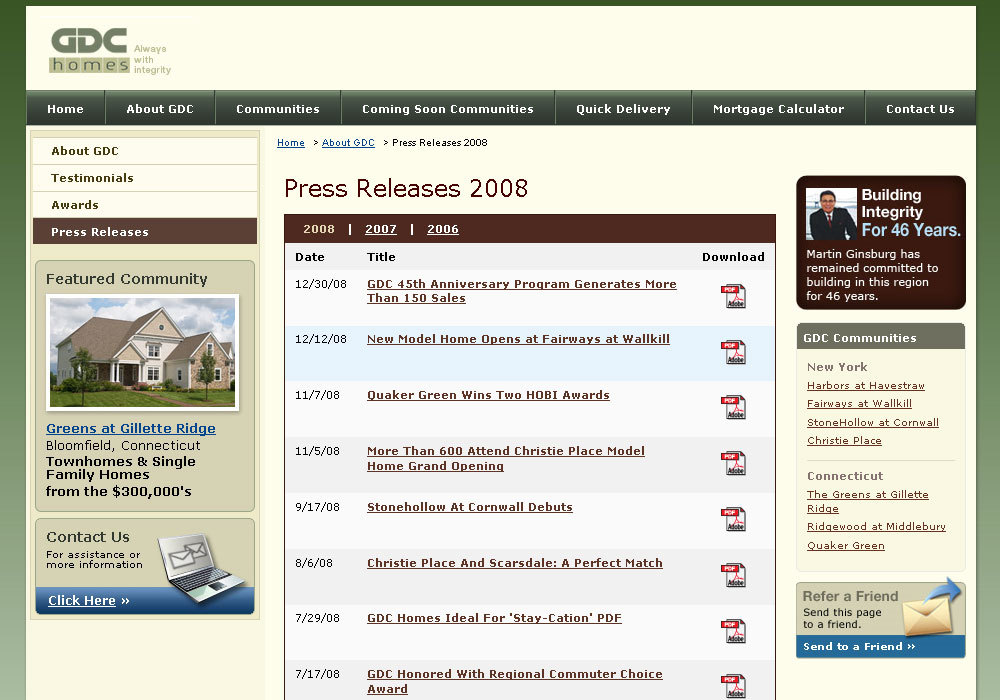This screenshot has height=700, width=1000.
Task: Download PDF for Christie Place And Scarsdale
Action: point(733,575)
